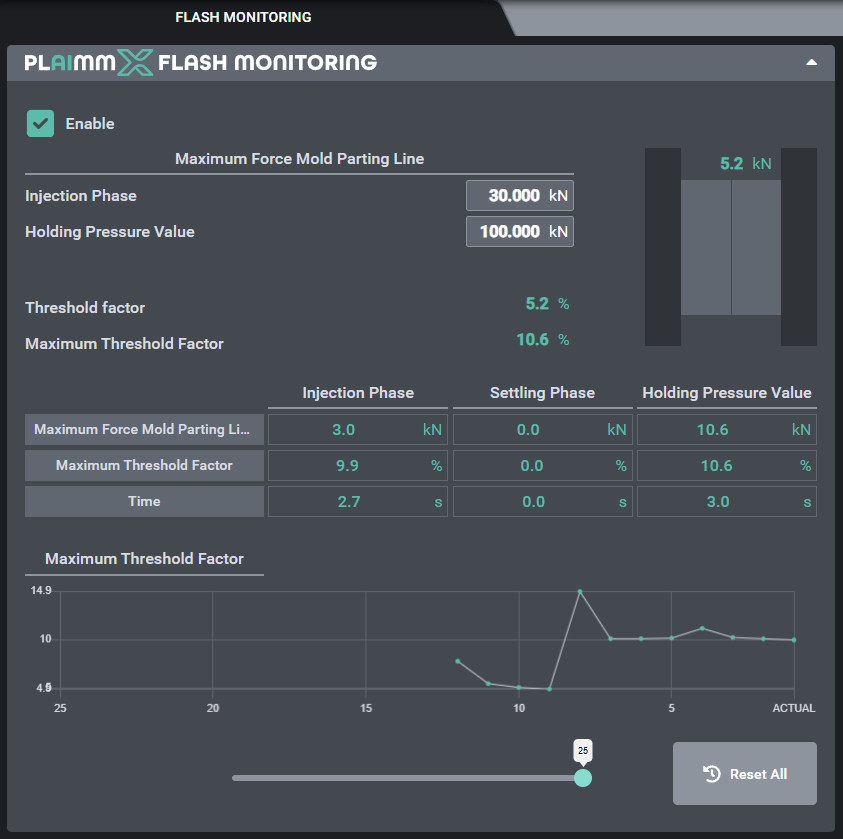Click the Maximum Threshold Factor chart title
Image resolution: width=843 pixels, height=839 pixels.
coord(144,559)
